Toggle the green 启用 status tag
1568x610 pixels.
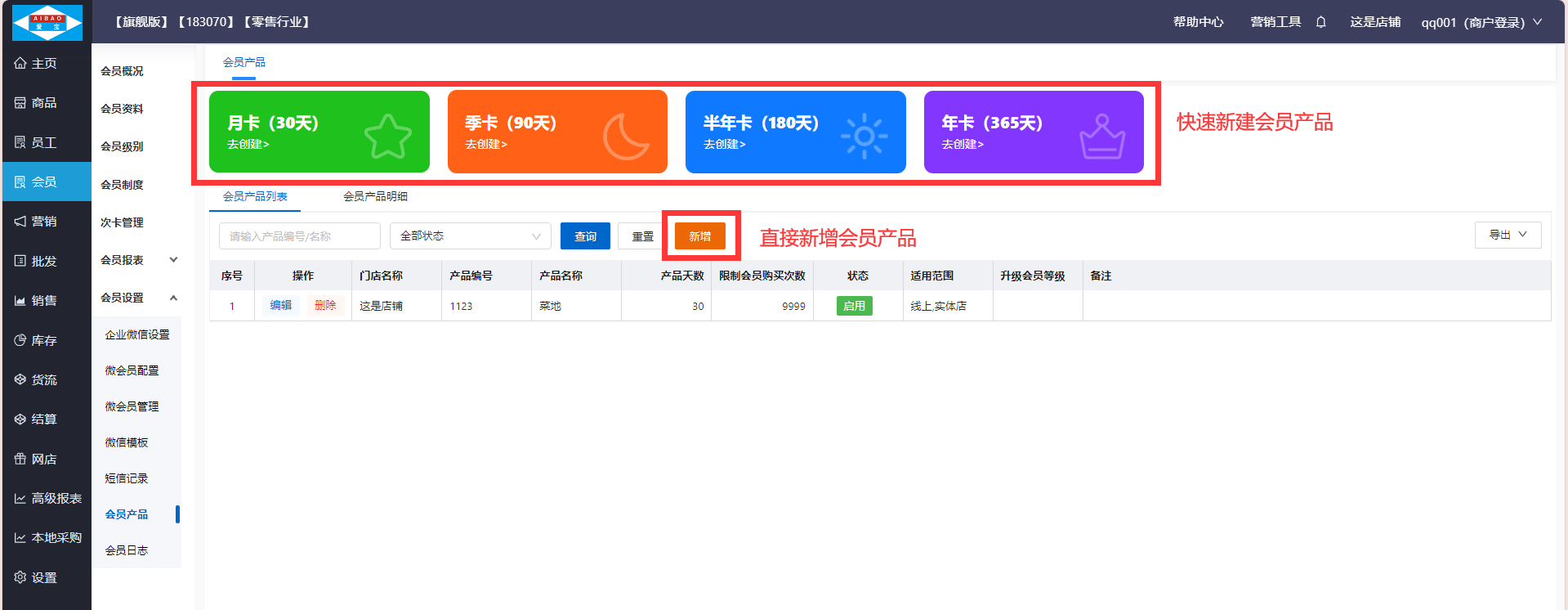click(854, 306)
